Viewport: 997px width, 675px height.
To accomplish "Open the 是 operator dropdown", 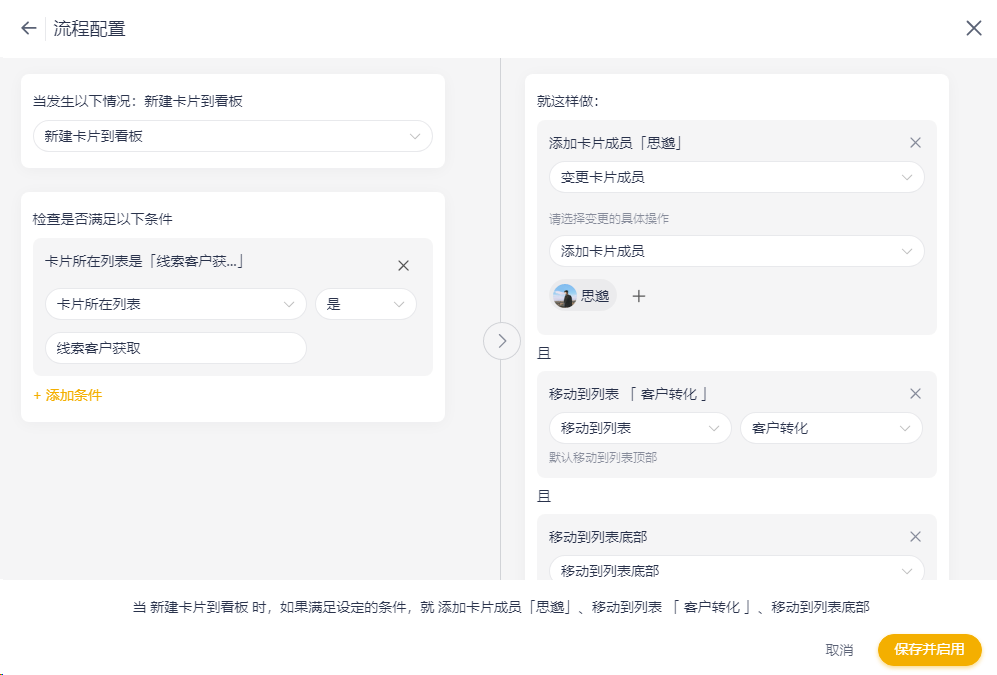I will click(365, 304).
